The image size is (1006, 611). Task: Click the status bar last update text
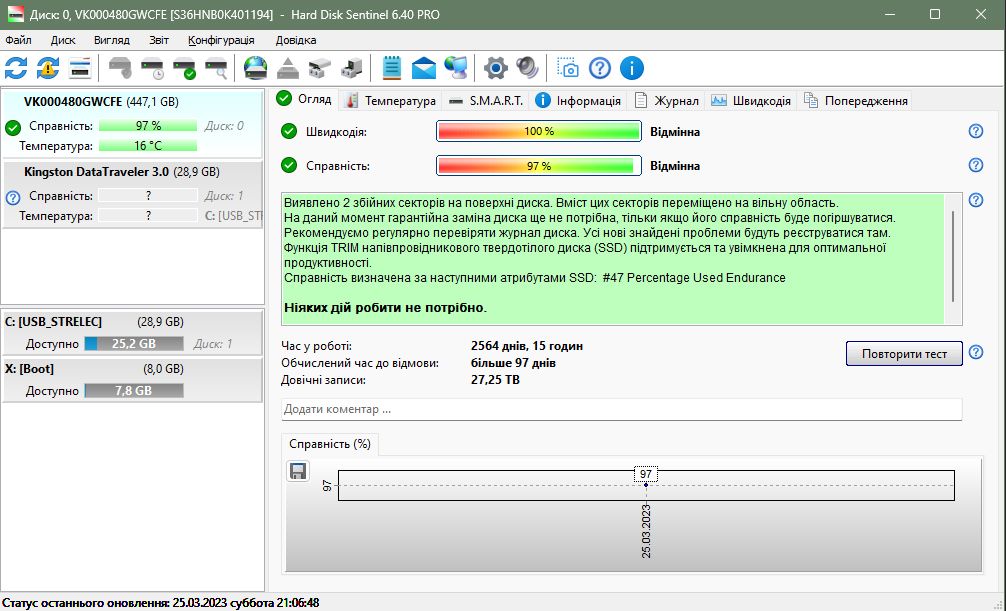click(160, 603)
